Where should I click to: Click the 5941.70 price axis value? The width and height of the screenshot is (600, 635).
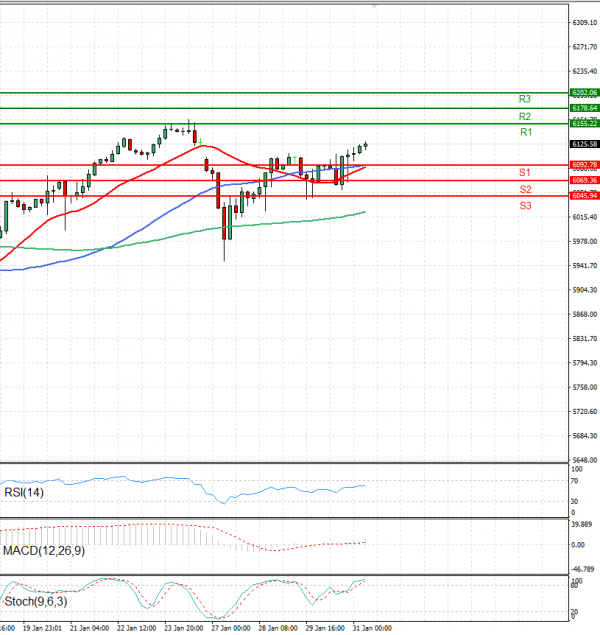(585, 266)
